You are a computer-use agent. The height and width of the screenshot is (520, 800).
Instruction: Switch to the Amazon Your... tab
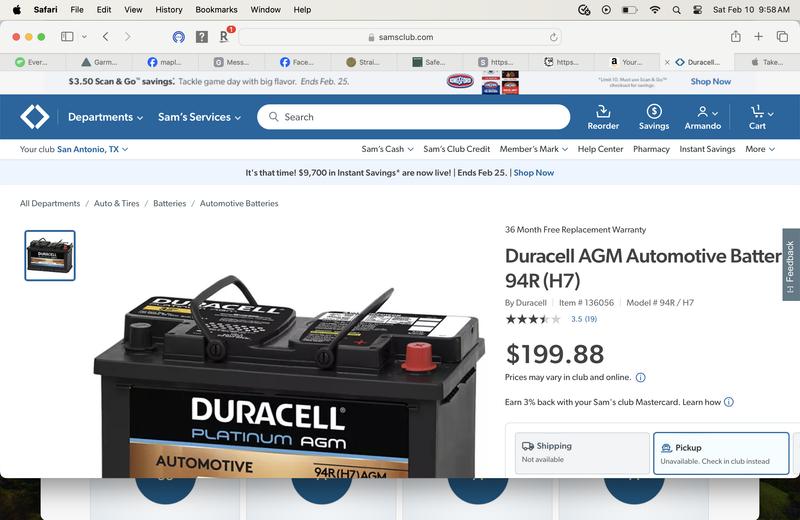click(x=627, y=62)
